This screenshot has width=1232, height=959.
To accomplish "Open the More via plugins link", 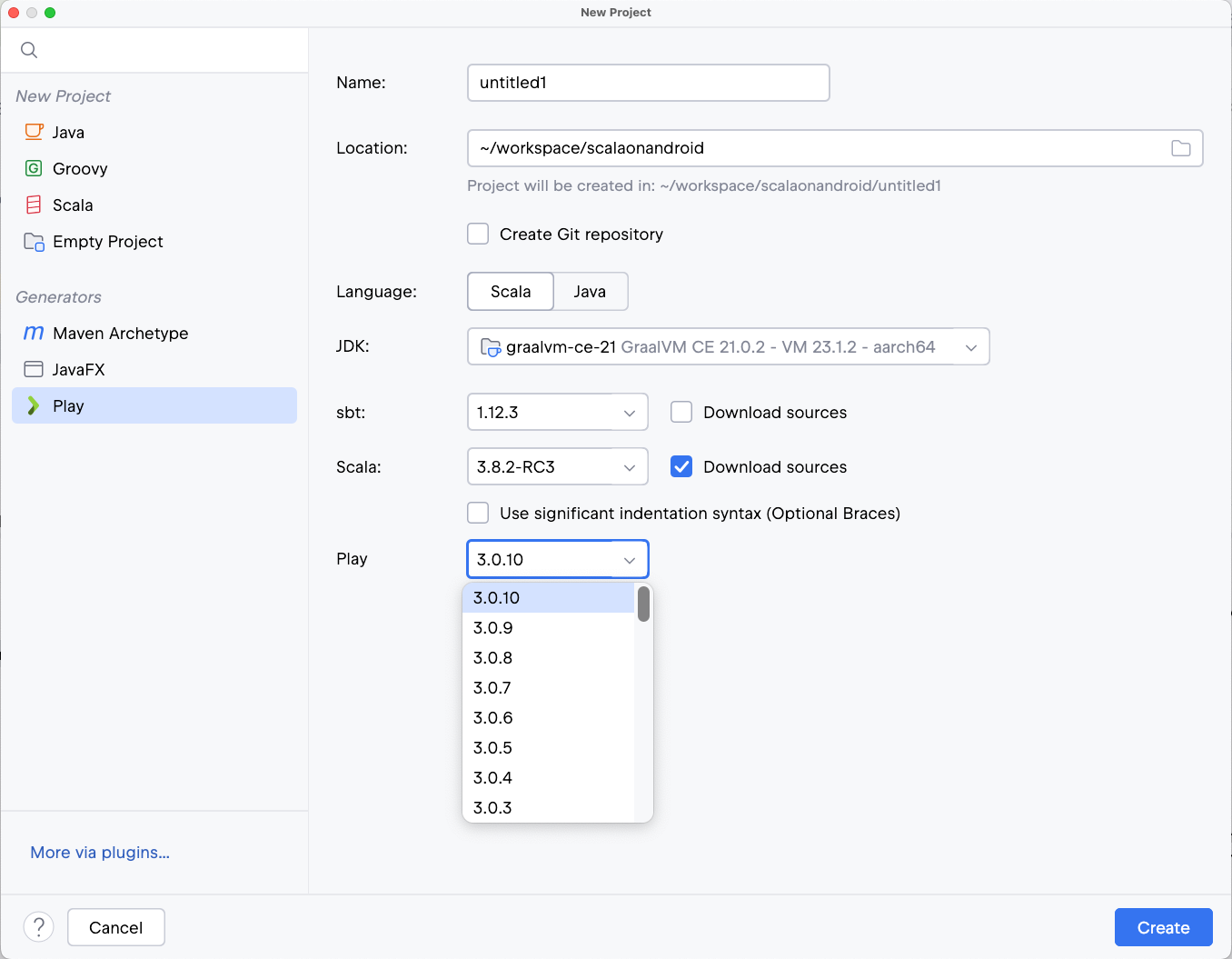I will click(100, 852).
